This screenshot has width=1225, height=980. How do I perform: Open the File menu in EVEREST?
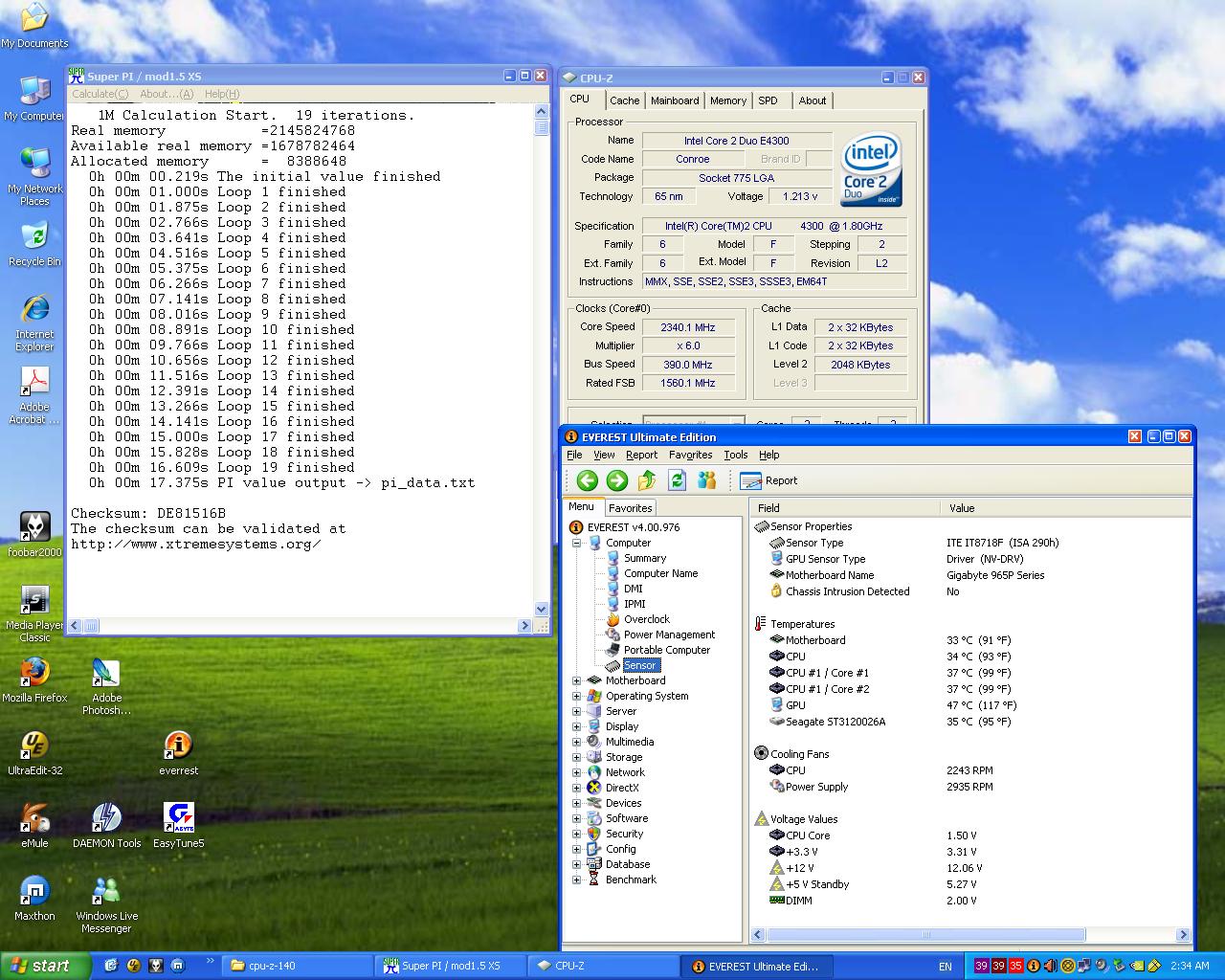click(x=574, y=455)
